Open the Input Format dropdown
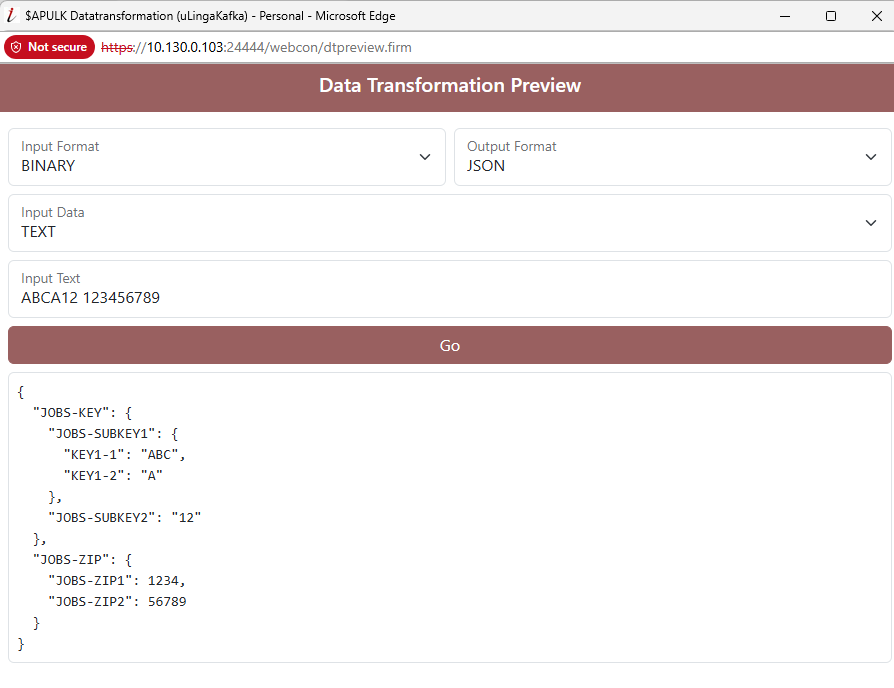 pos(226,157)
